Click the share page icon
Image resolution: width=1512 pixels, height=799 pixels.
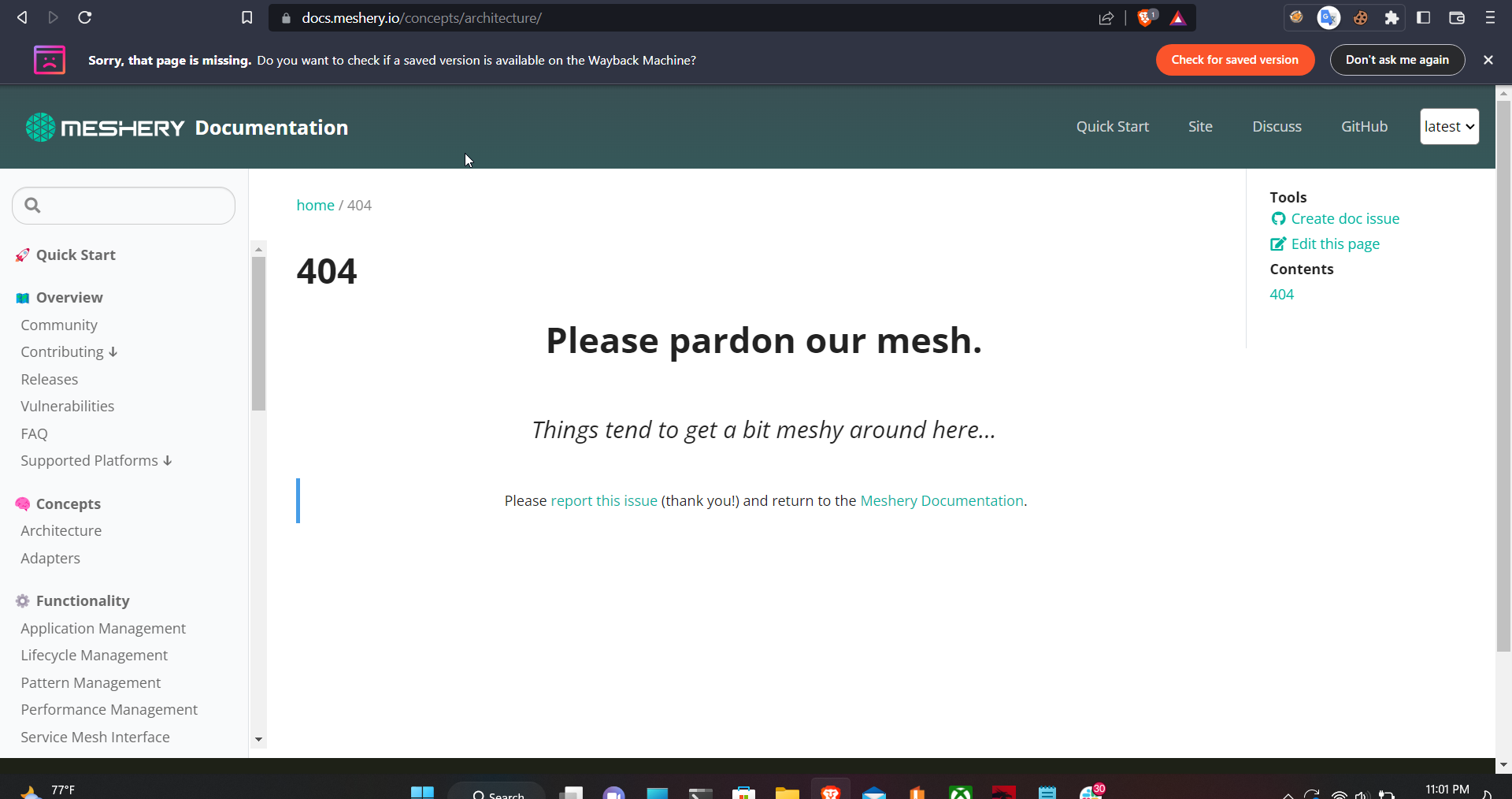coord(1106,17)
